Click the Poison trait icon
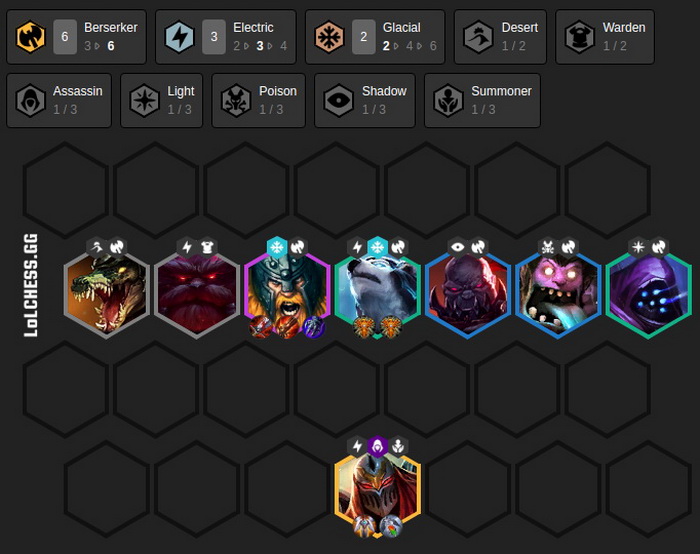 pos(236,100)
